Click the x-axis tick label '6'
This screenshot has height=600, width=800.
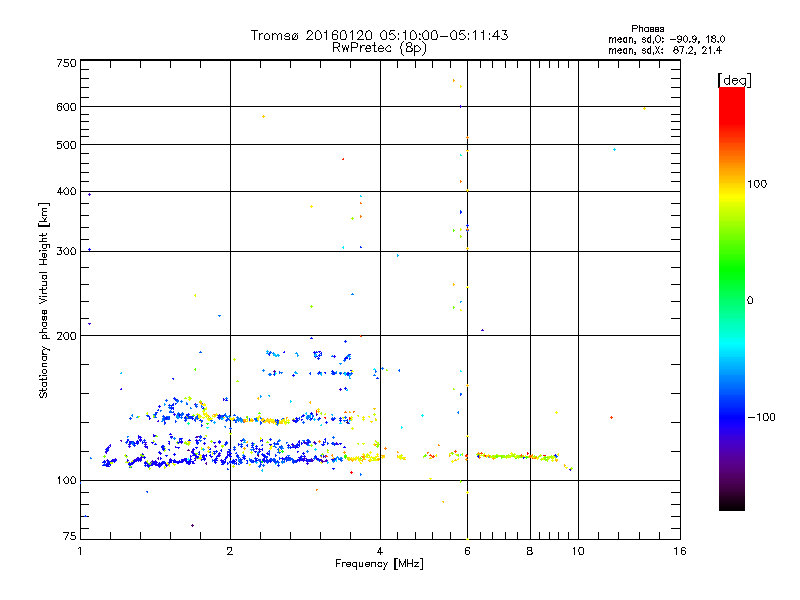pyautogui.click(x=467, y=551)
